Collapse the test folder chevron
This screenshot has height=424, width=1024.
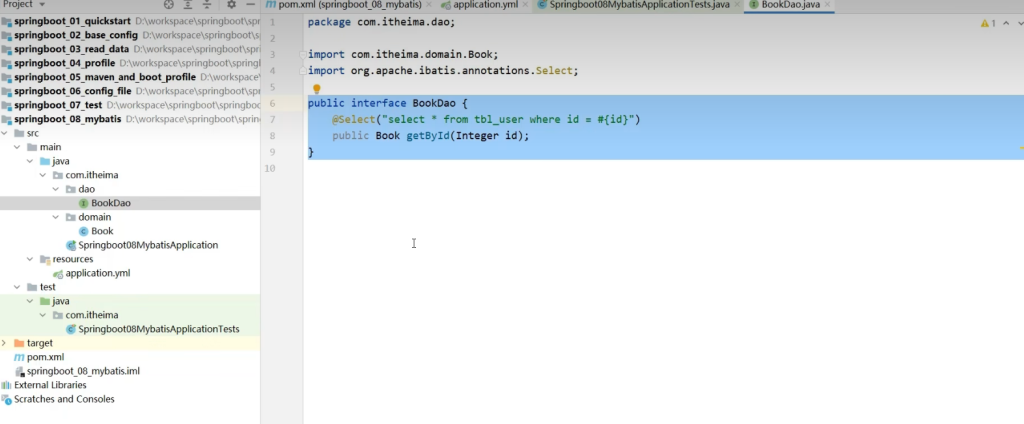[17, 287]
